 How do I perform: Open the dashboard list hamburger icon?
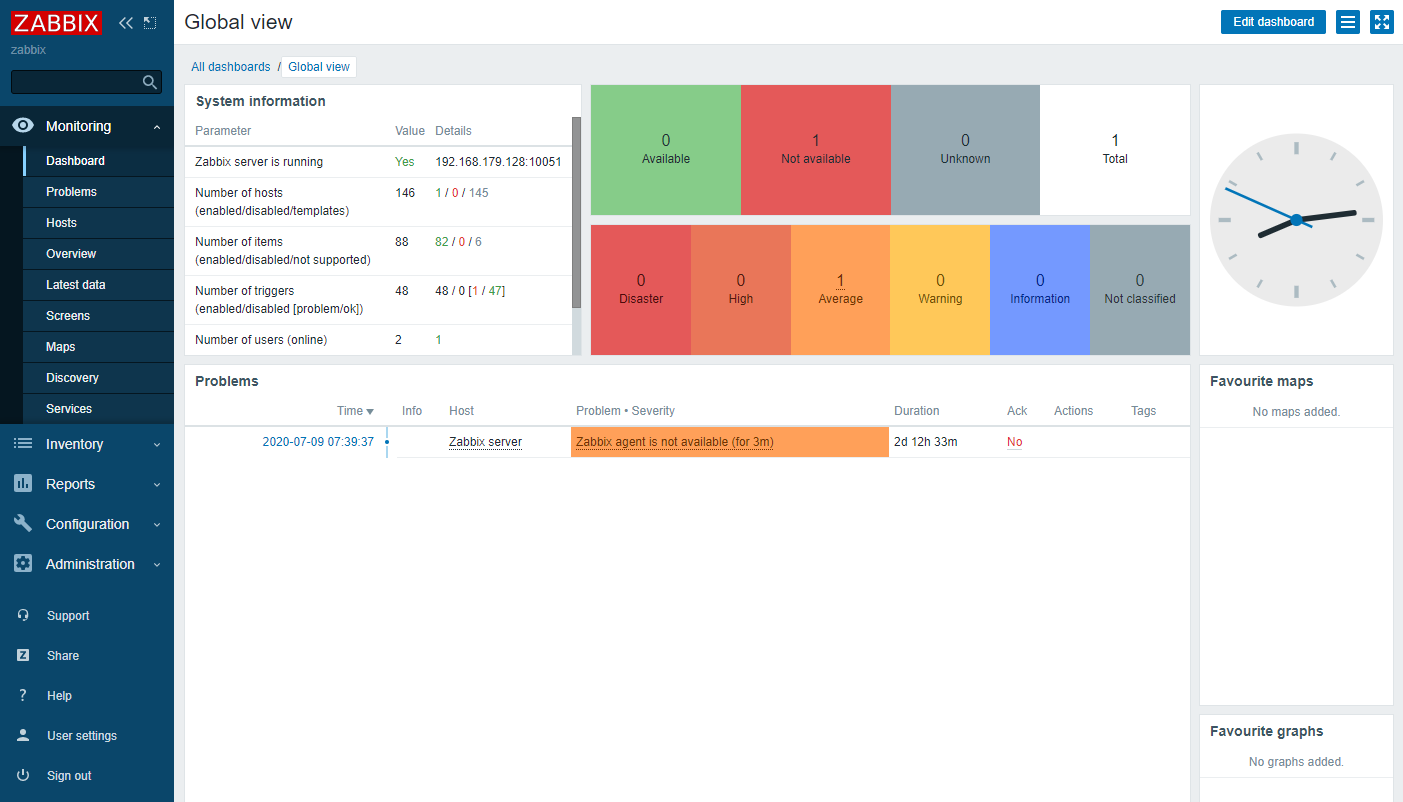point(1347,21)
